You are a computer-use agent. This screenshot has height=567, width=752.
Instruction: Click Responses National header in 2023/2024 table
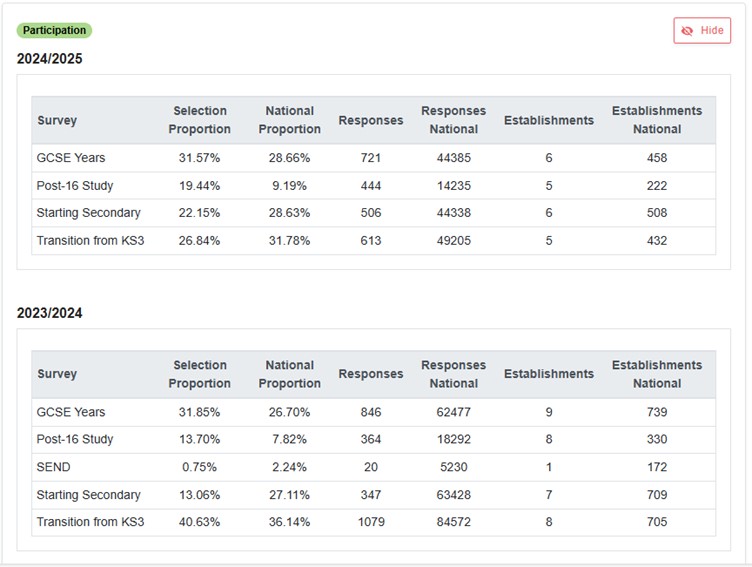tap(453, 374)
